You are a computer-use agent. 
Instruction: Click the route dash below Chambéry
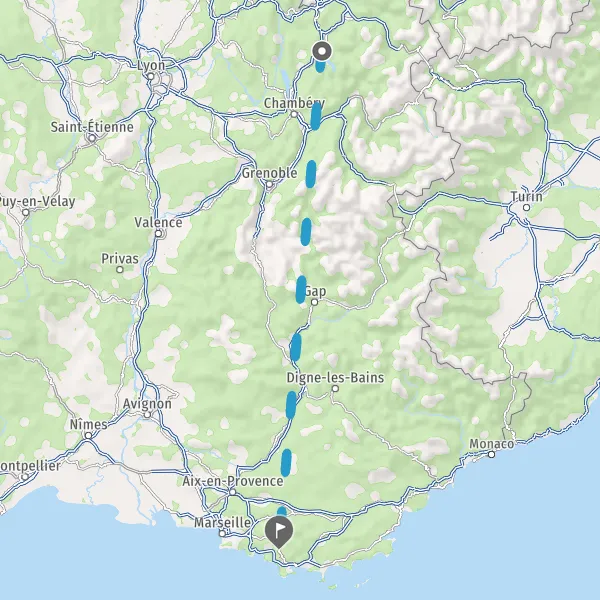click(x=316, y=116)
